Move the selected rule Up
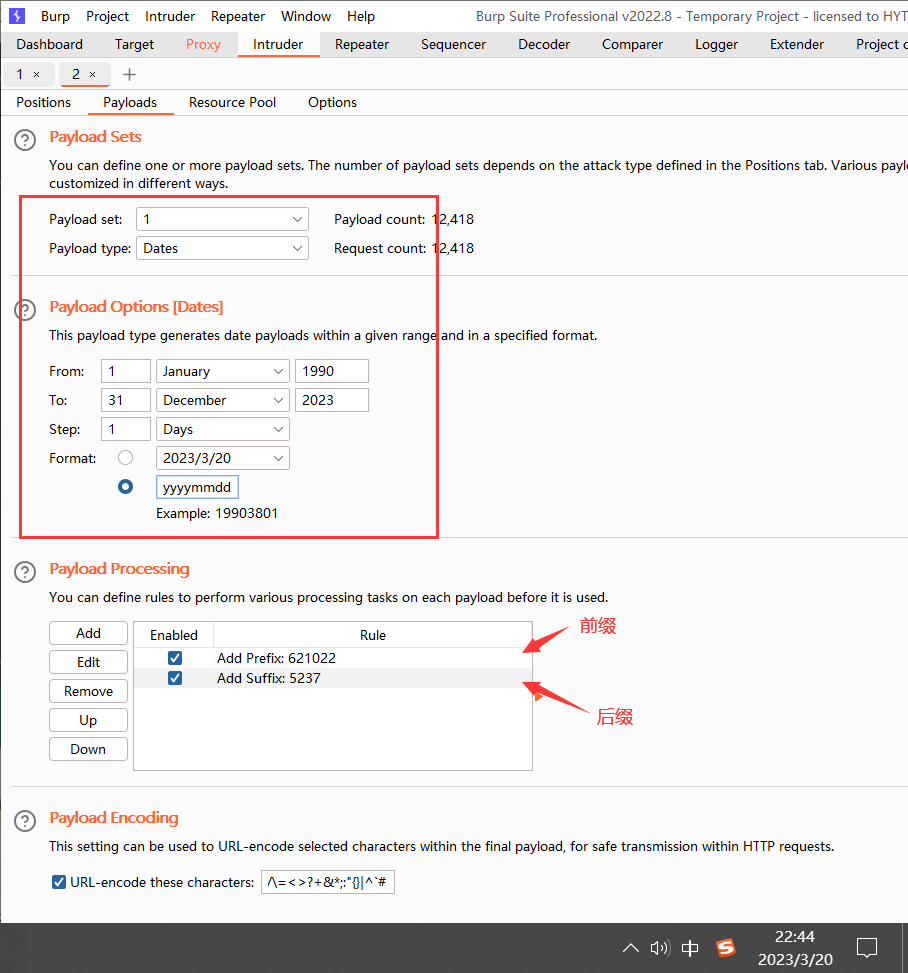The image size is (908, 973). click(x=88, y=720)
